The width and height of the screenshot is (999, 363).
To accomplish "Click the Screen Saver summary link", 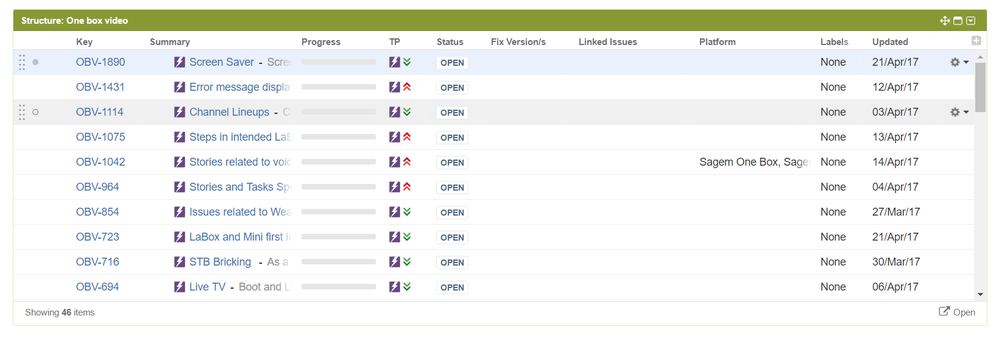I will 222,62.
